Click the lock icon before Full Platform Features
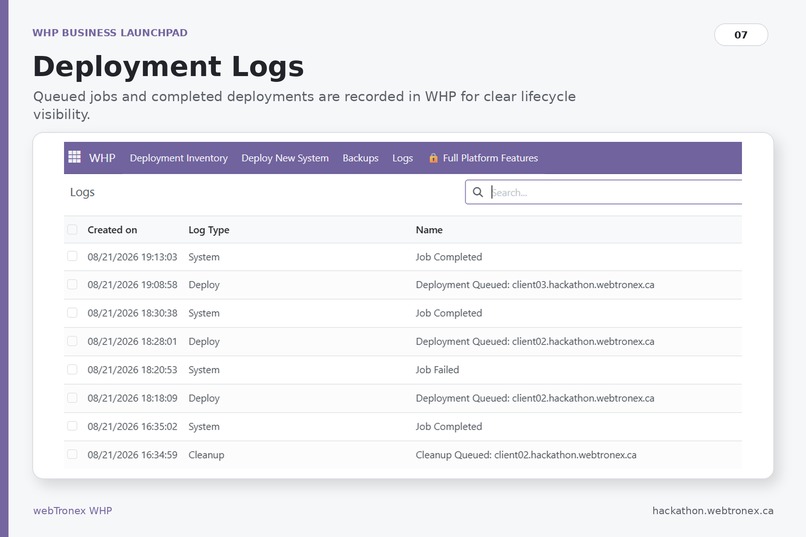The height and width of the screenshot is (537, 806). (x=433, y=158)
